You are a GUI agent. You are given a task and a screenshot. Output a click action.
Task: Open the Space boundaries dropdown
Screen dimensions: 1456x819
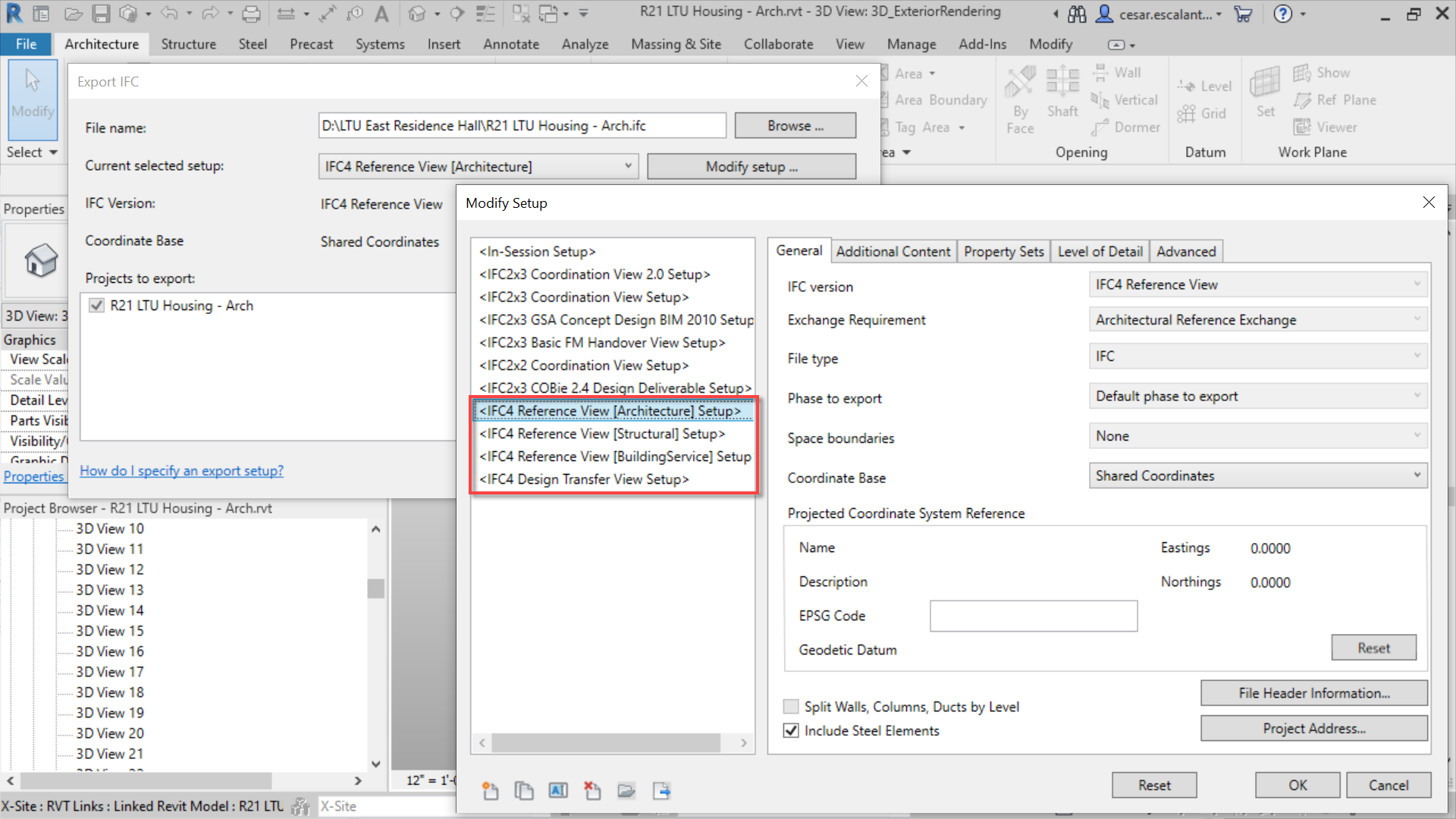[1258, 436]
